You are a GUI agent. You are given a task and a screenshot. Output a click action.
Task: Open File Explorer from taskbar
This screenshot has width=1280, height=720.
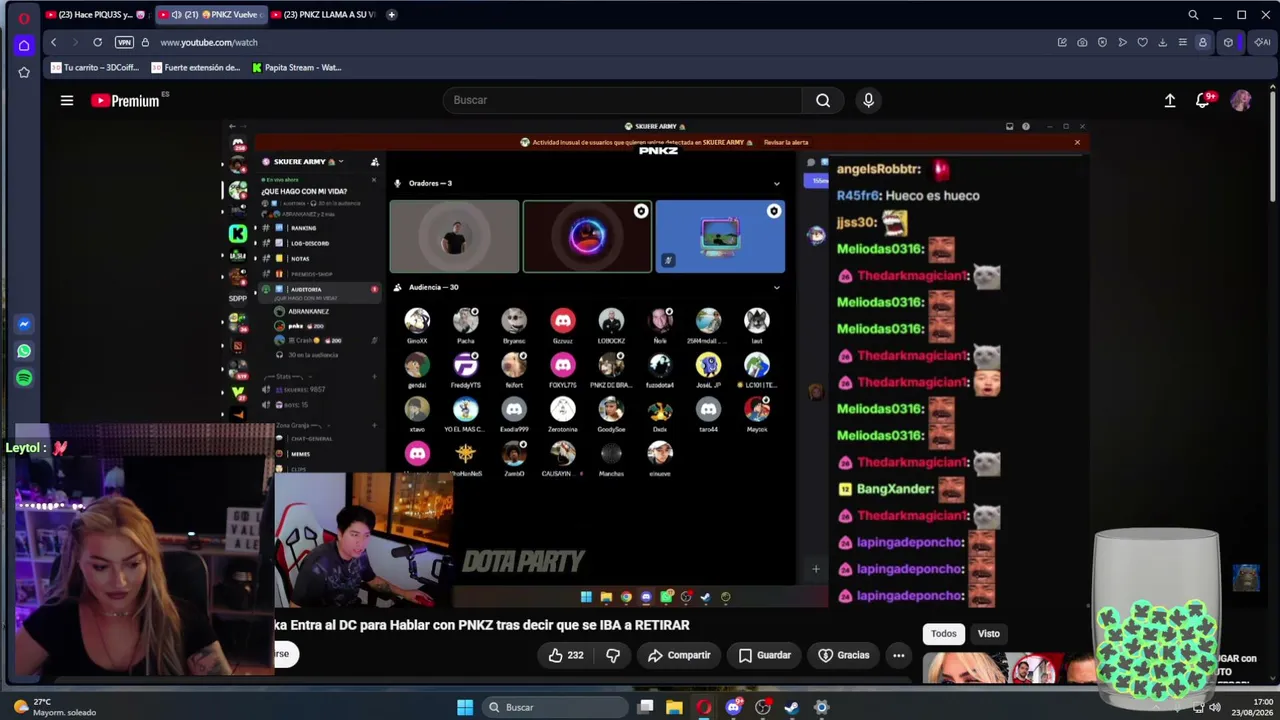click(x=675, y=707)
